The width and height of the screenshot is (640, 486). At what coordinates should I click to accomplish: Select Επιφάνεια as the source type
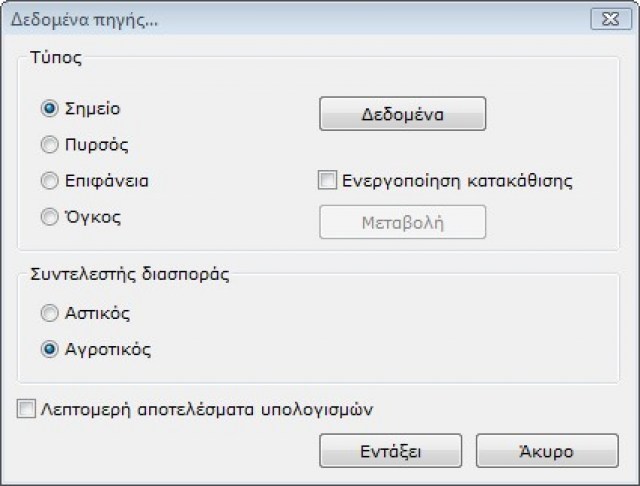pyautogui.click(x=50, y=181)
